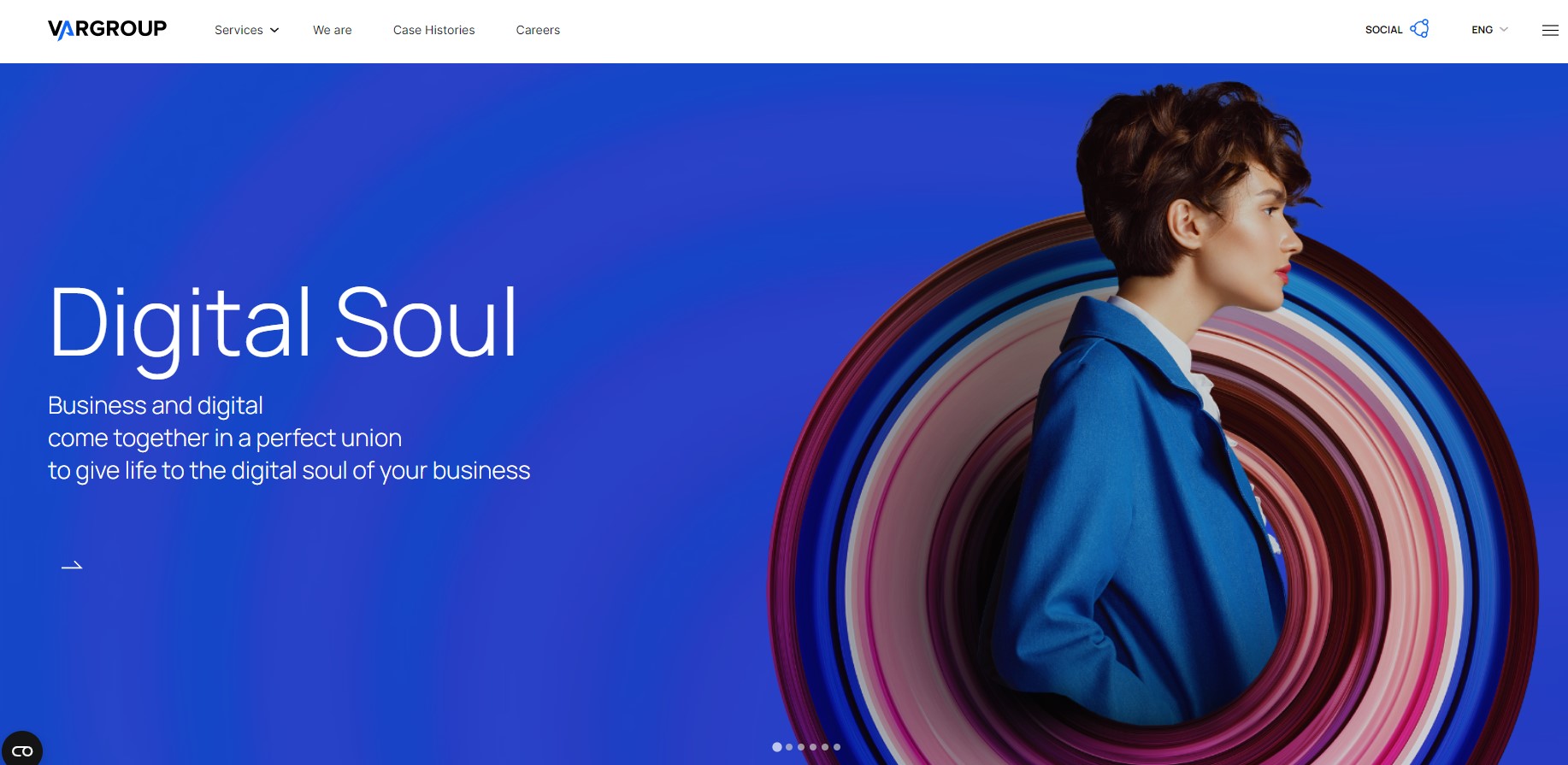This screenshot has width=1568, height=765.
Task: Click the woman in blue jacket image
Action: pos(1154,419)
